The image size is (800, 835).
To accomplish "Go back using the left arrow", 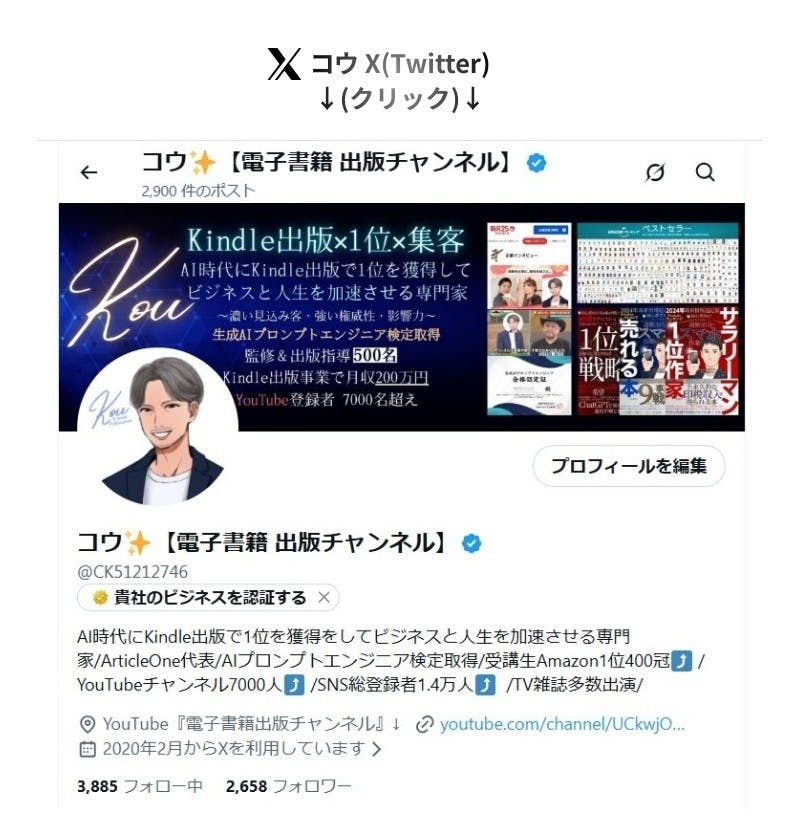I will [x=89, y=172].
